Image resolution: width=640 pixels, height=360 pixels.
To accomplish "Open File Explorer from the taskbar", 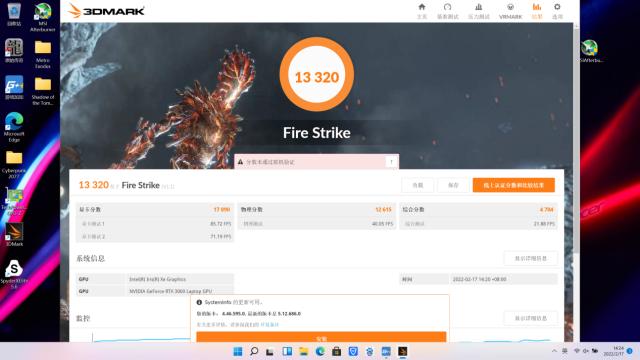I will (x=303, y=351).
